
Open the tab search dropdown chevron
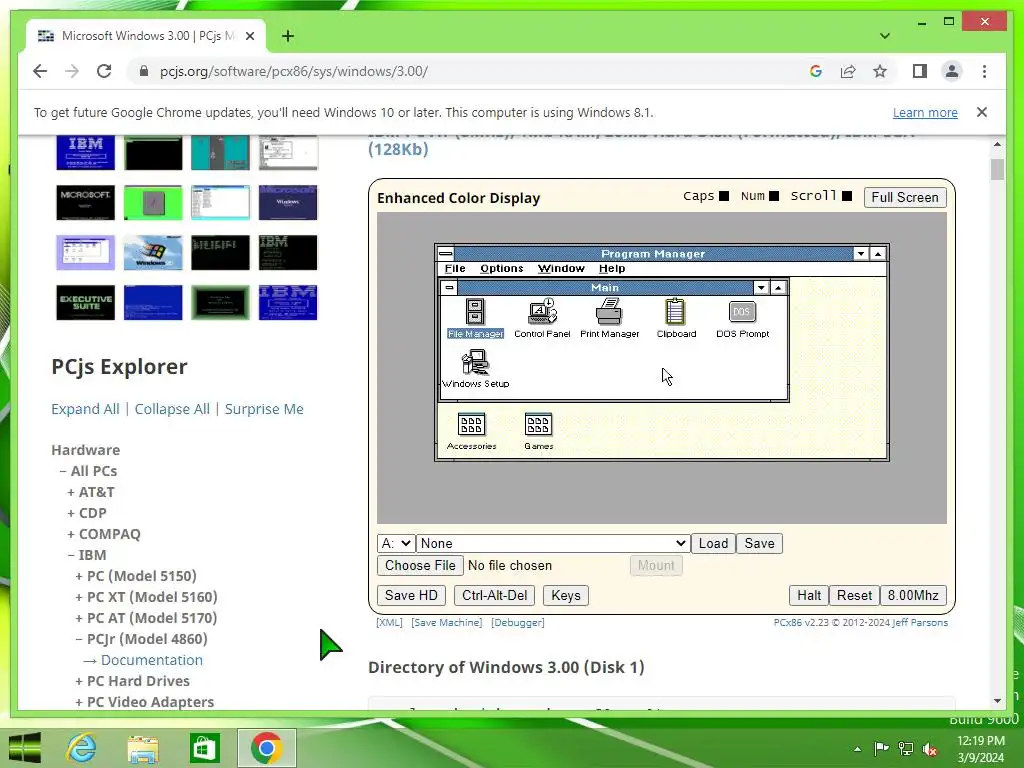tap(885, 36)
